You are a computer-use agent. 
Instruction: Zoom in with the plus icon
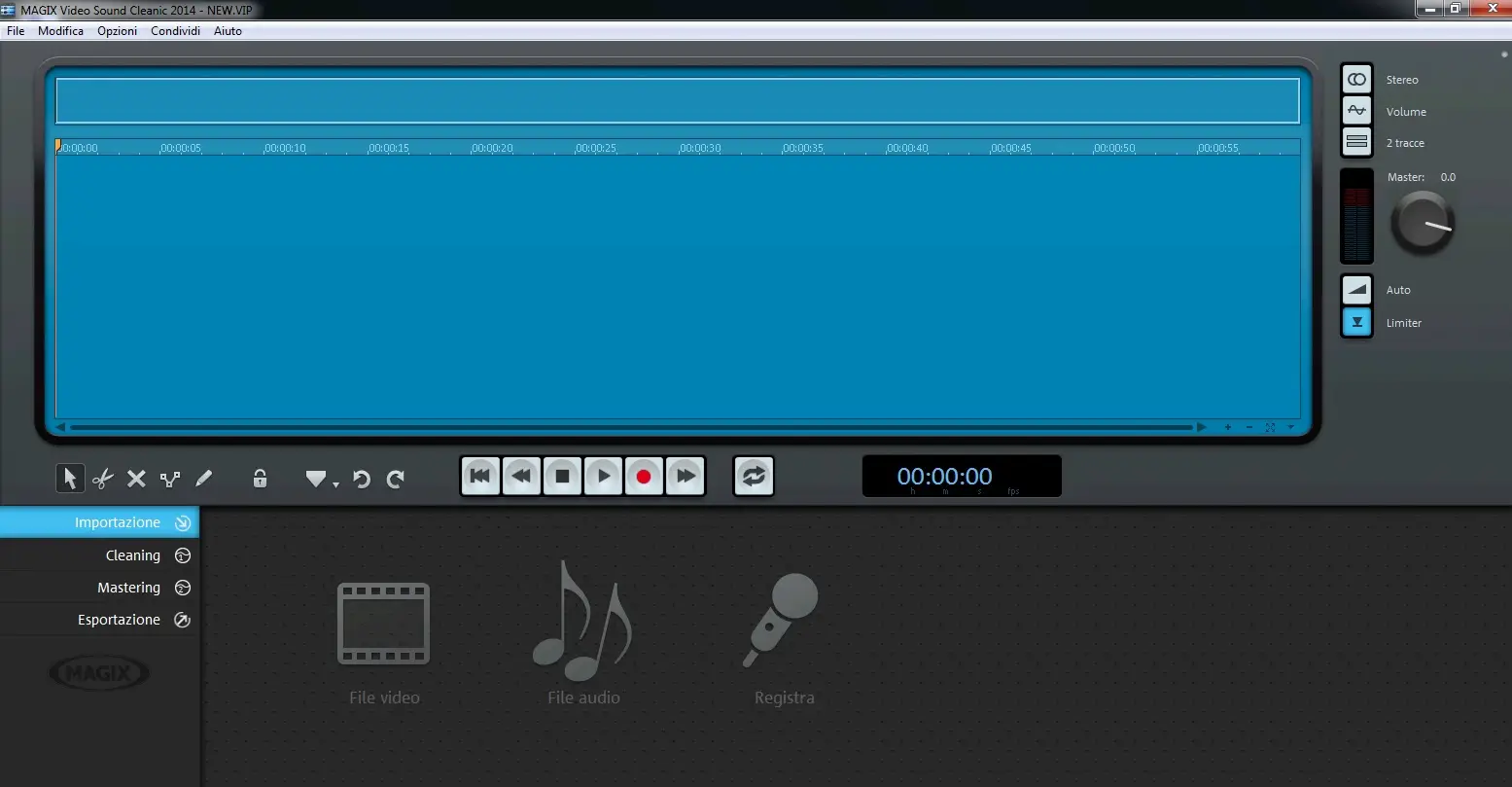click(1228, 427)
